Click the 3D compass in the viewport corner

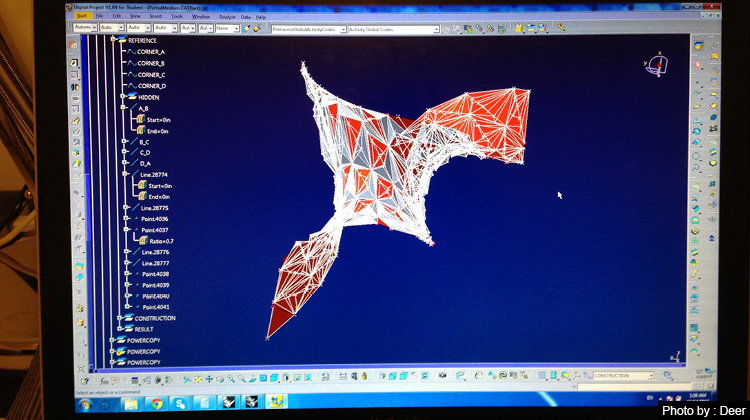pos(656,65)
